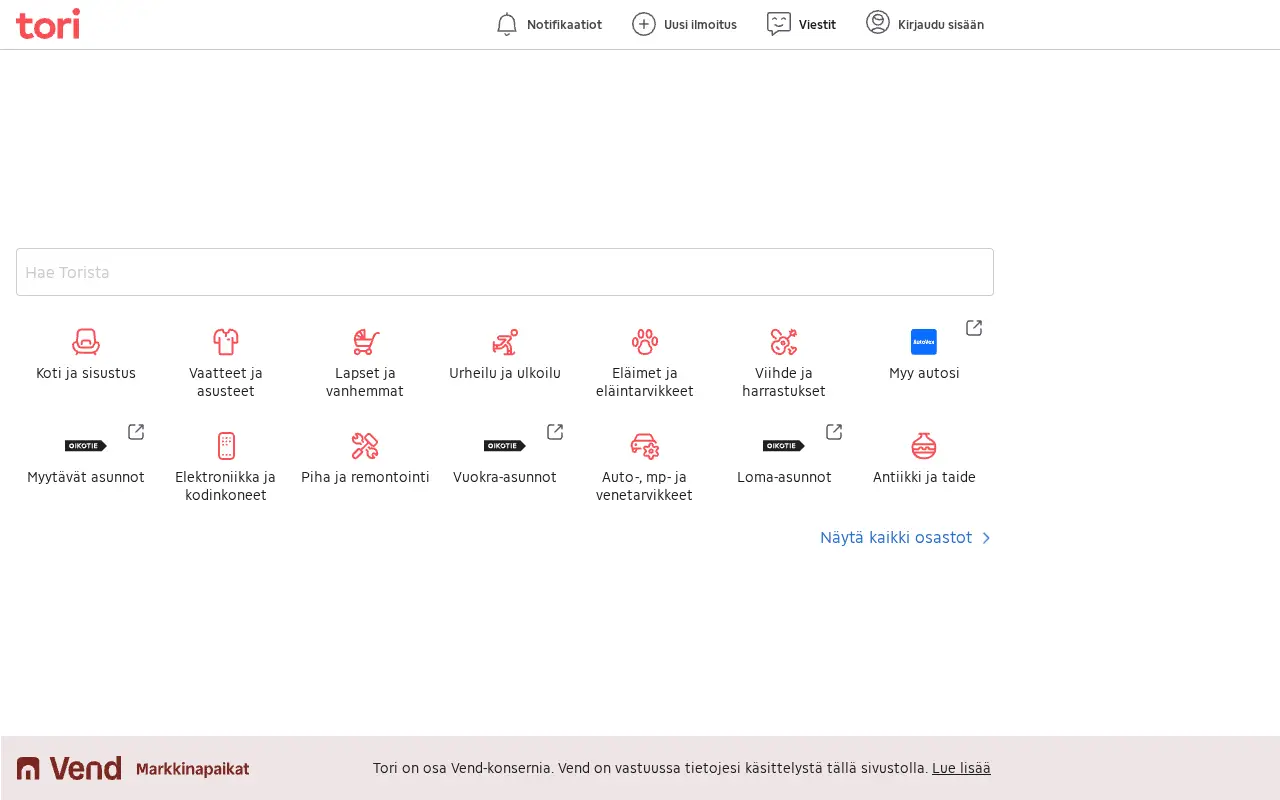Open the Elektroniikka ja kodinkoneet phone icon
This screenshot has height=800, width=1280.
coord(226,446)
